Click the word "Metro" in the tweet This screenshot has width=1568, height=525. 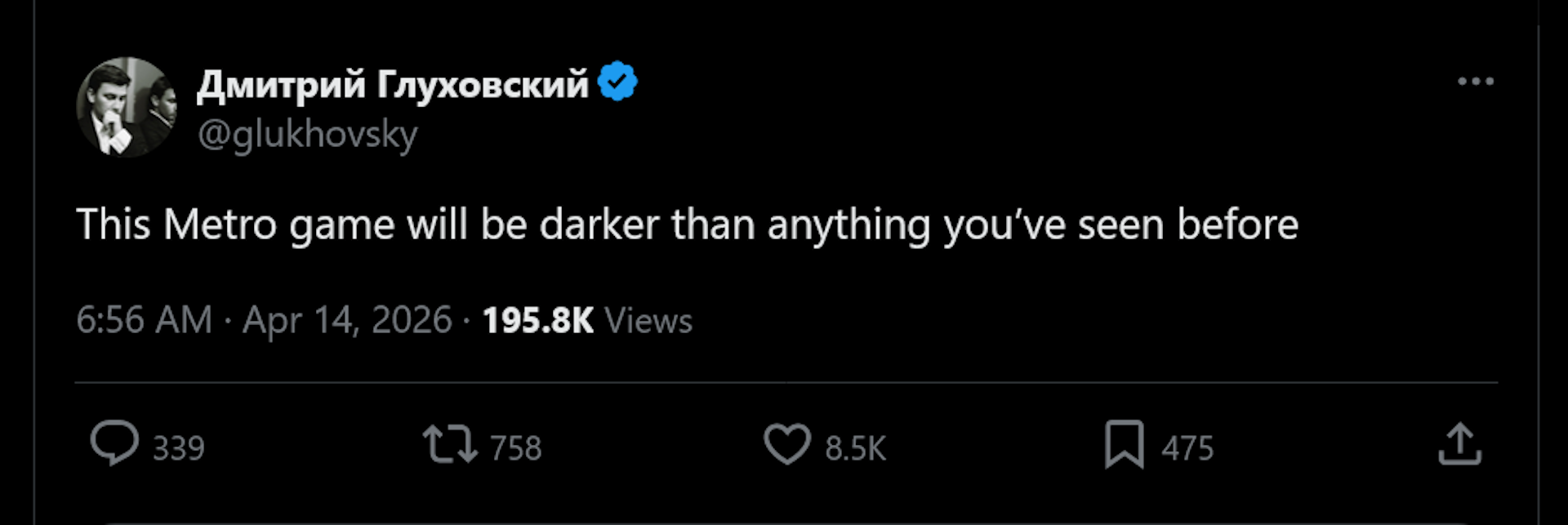(x=220, y=225)
